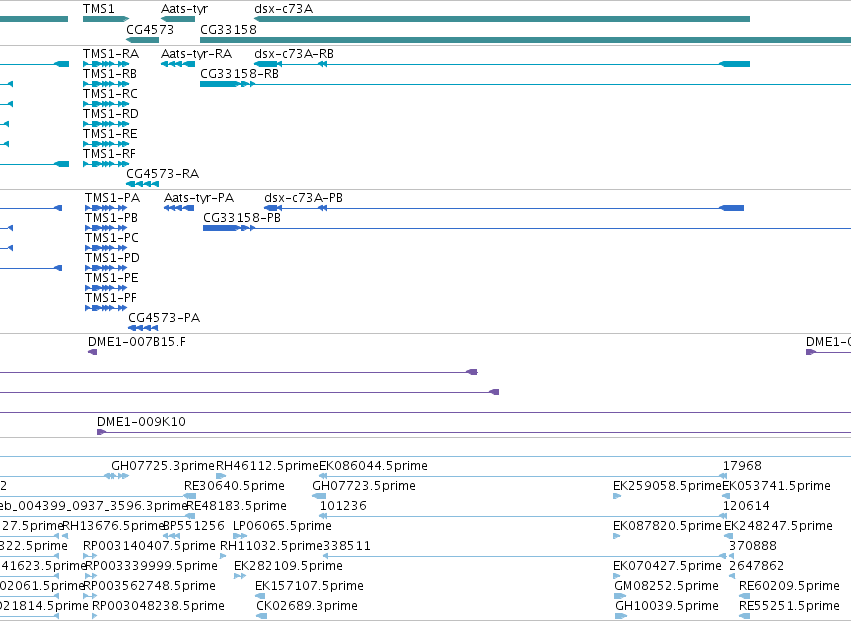Click the EK157107.5prime EST label
851x621 pixels.
pos(309,586)
